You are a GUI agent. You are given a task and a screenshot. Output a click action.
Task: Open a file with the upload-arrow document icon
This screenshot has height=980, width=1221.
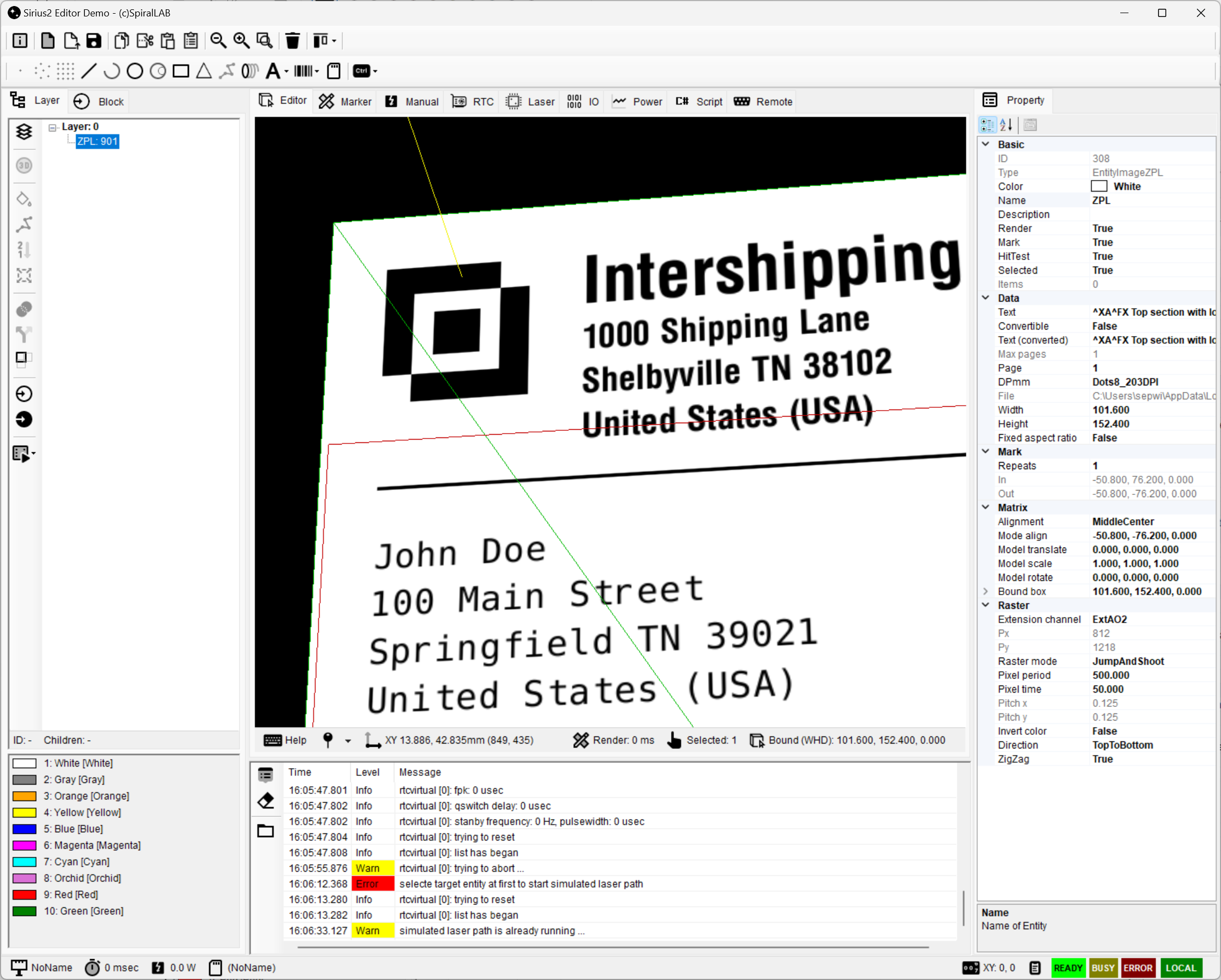71,41
